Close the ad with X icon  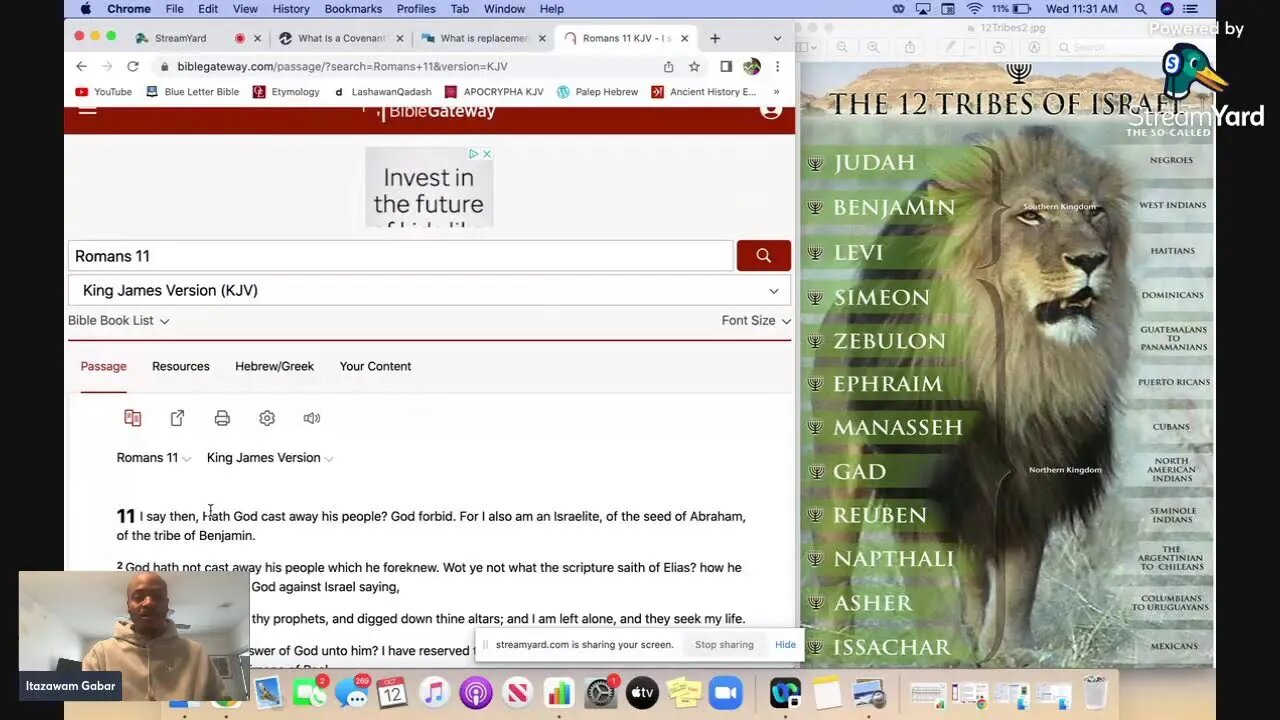click(x=486, y=154)
